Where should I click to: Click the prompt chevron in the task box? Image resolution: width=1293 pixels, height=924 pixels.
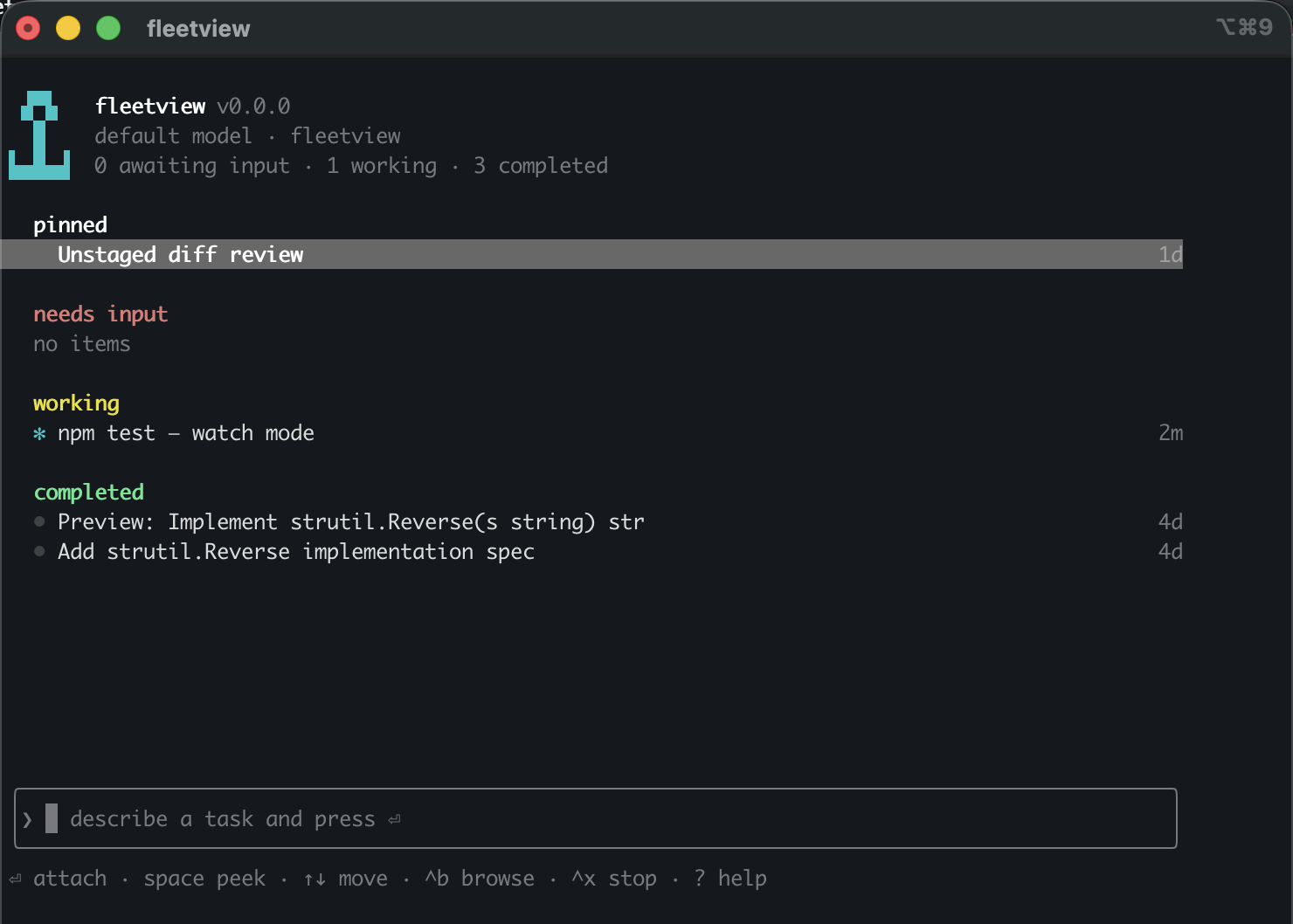pos(28,819)
